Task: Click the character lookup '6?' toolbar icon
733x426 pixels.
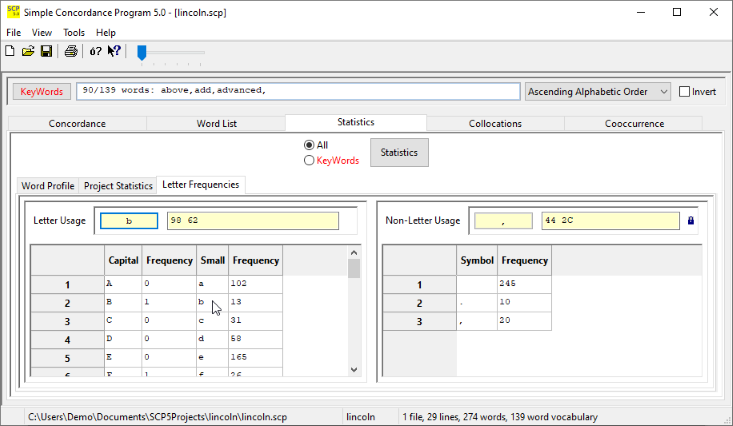Action: 96,51
